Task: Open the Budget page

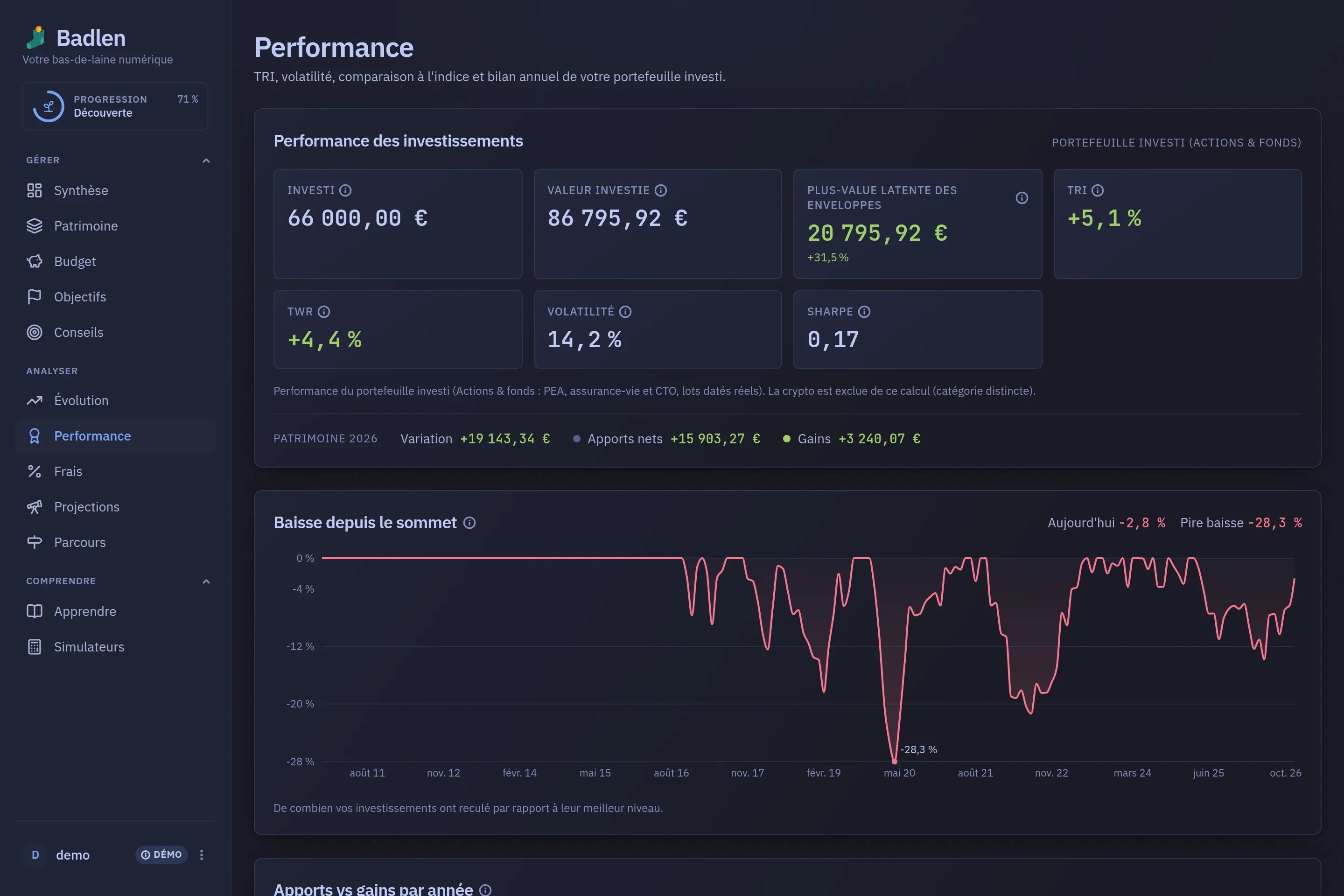Action: [115, 261]
